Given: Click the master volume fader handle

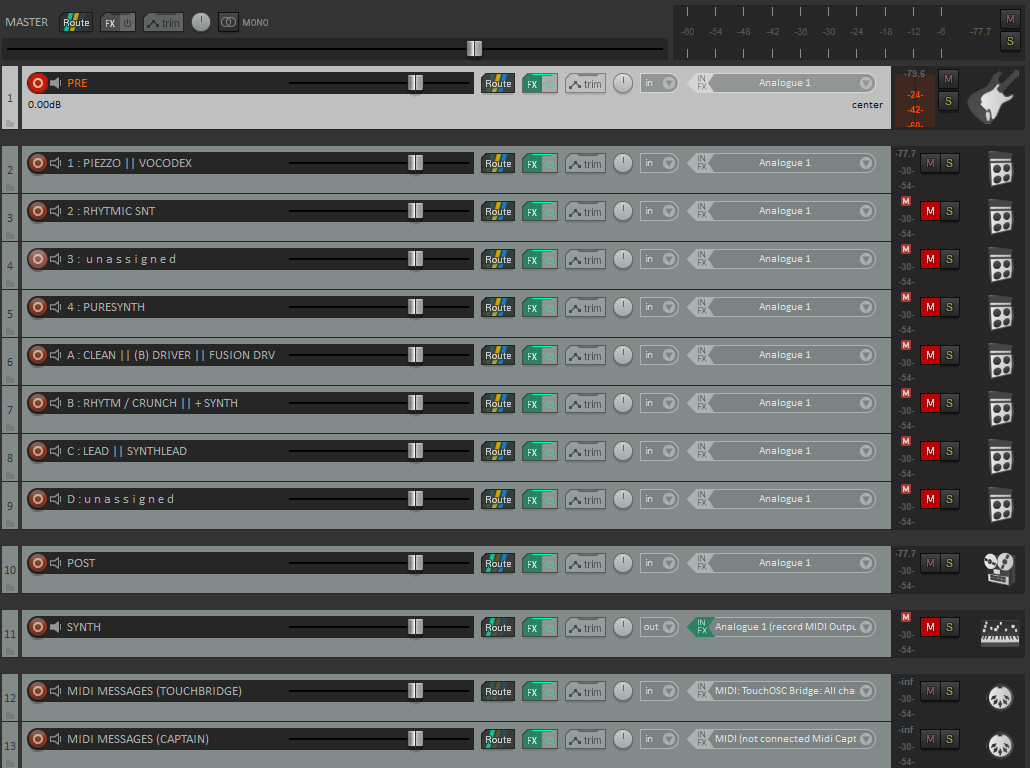Looking at the screenshot, I should coord(474,48).
